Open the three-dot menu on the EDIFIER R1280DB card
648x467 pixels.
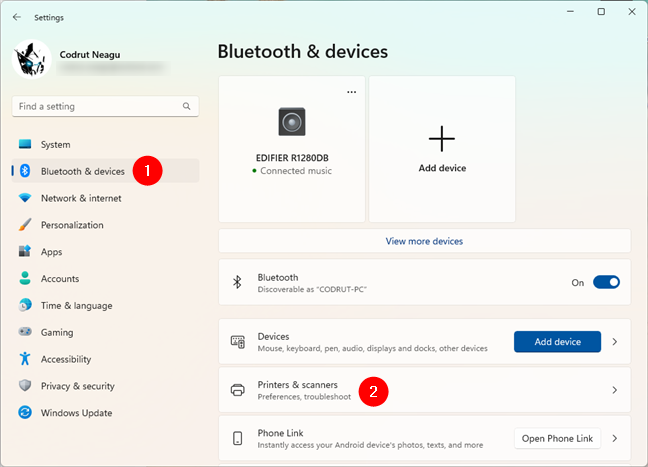pos(351,92)
